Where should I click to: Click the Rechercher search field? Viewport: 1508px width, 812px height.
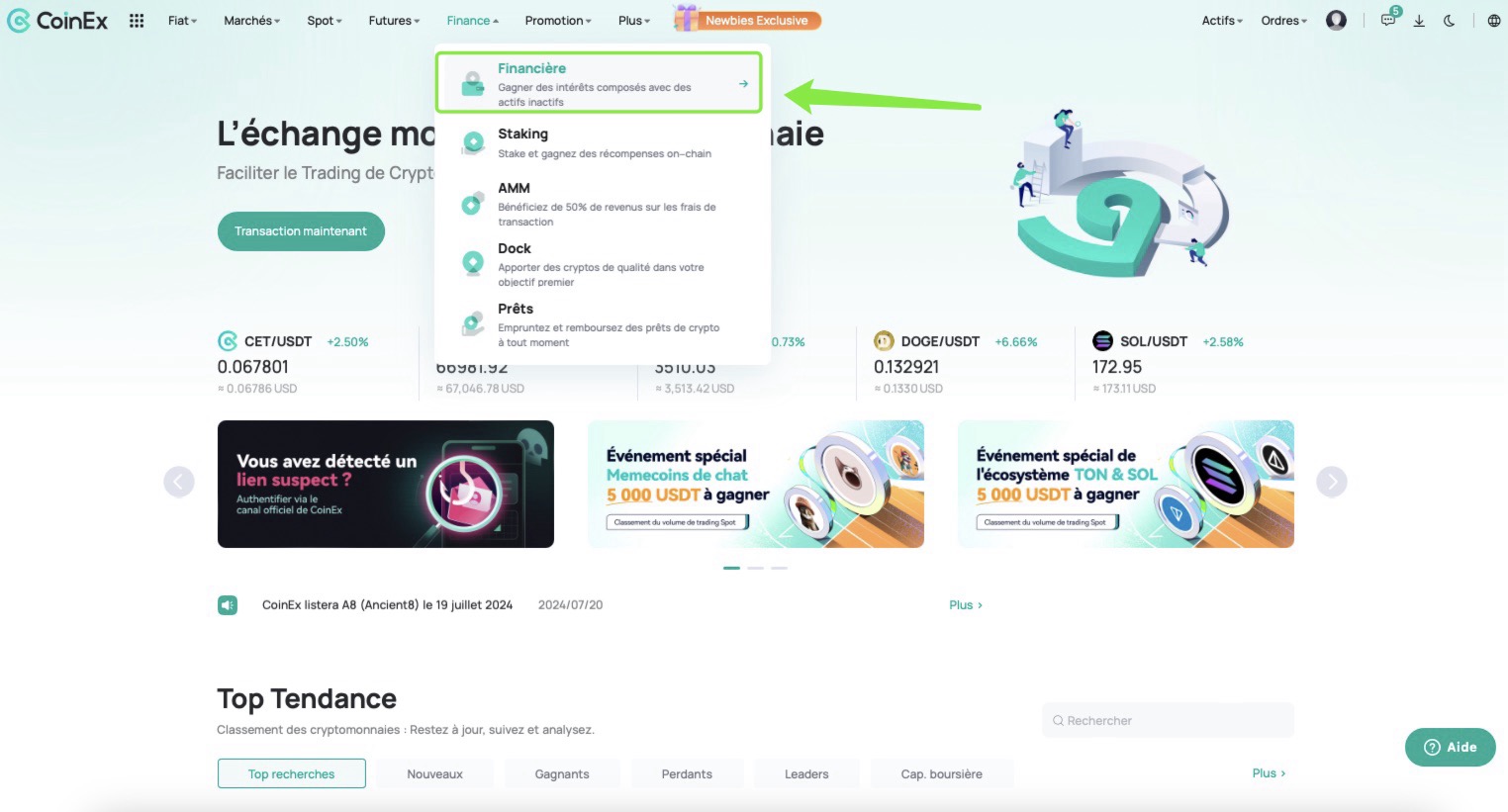(1168, 720)
